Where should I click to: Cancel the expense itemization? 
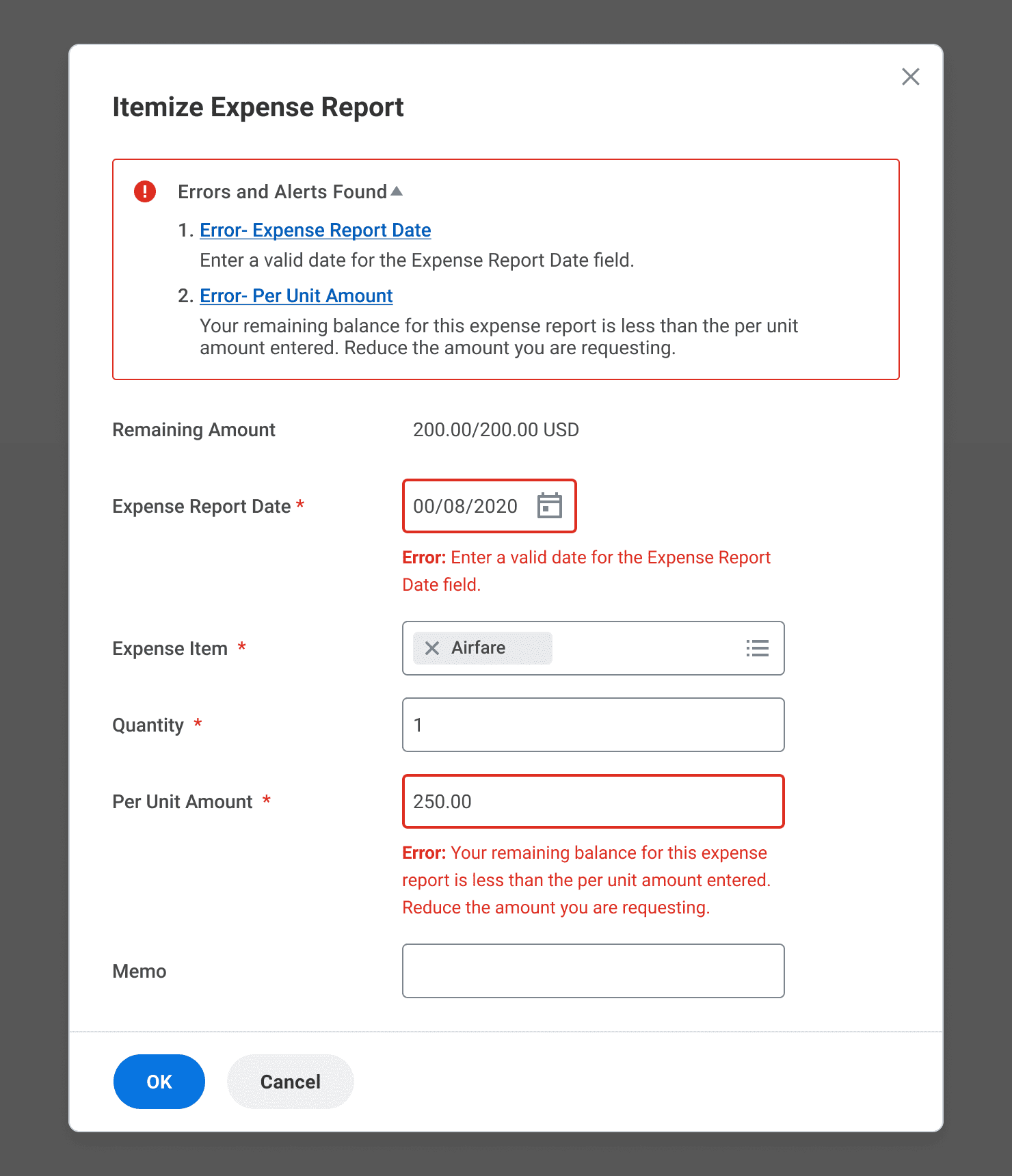click(290, 1082)
